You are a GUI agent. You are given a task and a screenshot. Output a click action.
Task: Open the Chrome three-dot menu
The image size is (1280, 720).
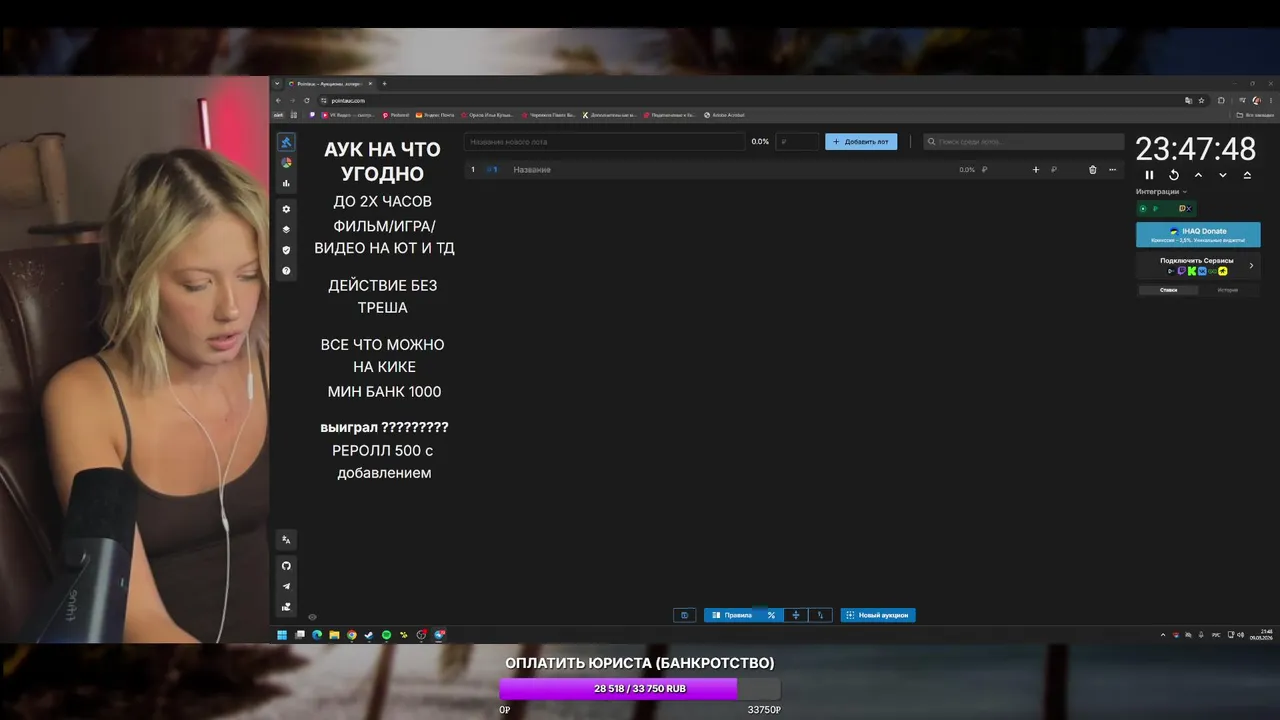click(1269, 100)
